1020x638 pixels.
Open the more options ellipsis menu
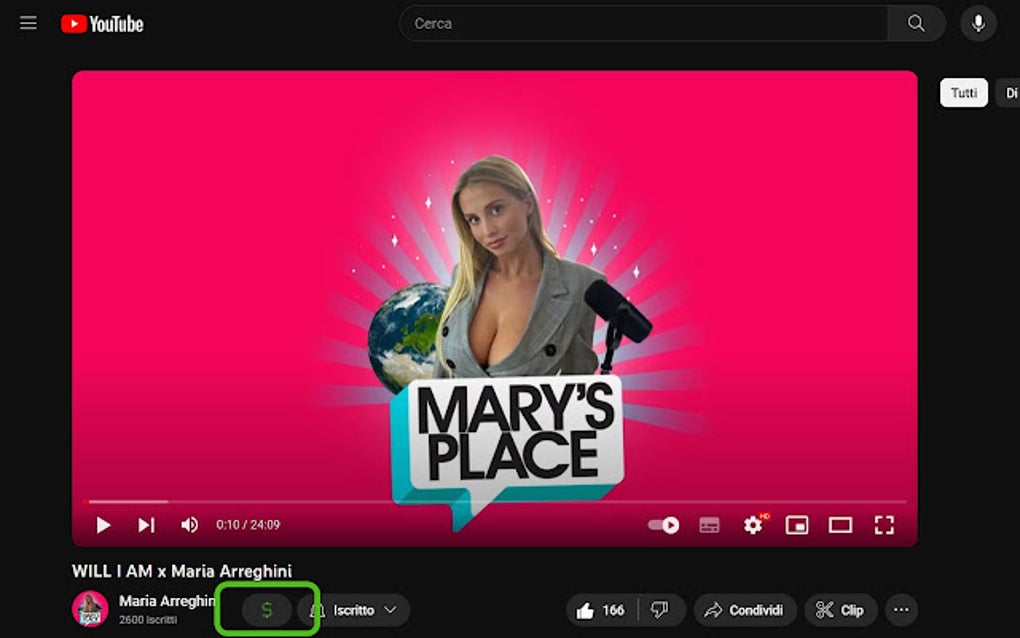[900, 610]
